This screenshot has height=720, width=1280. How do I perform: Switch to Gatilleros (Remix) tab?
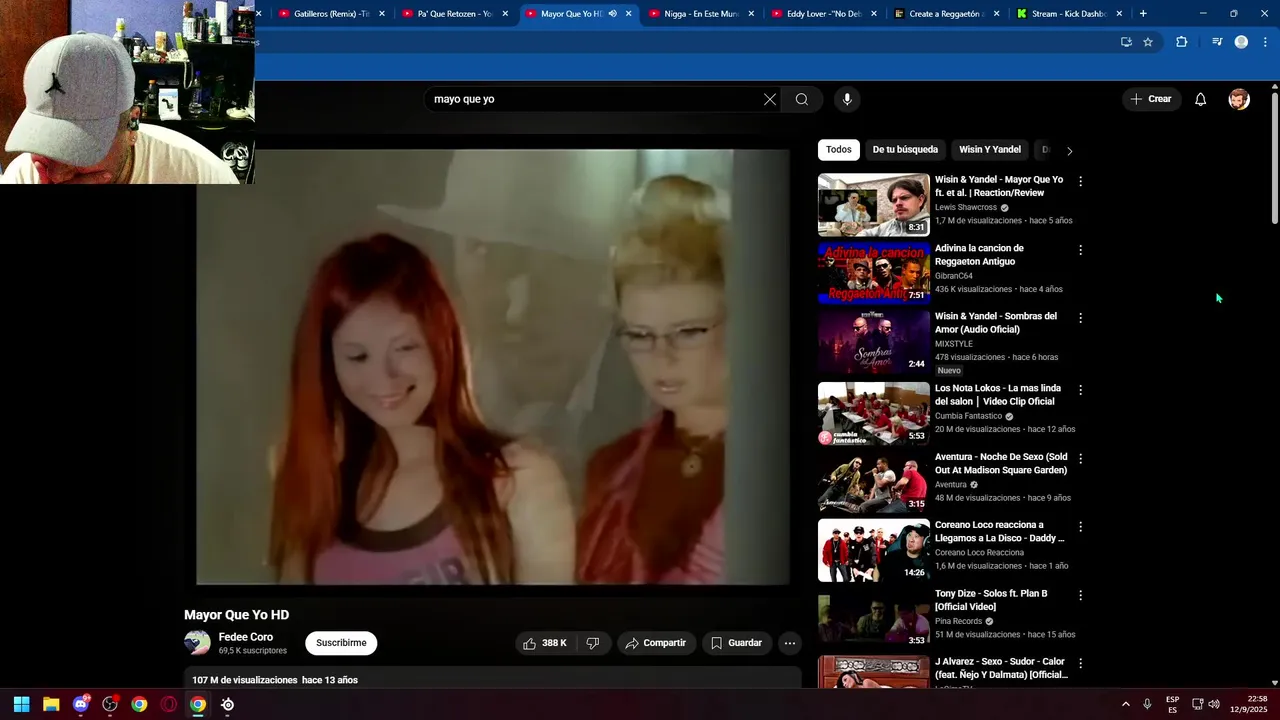tap(322, 14)
